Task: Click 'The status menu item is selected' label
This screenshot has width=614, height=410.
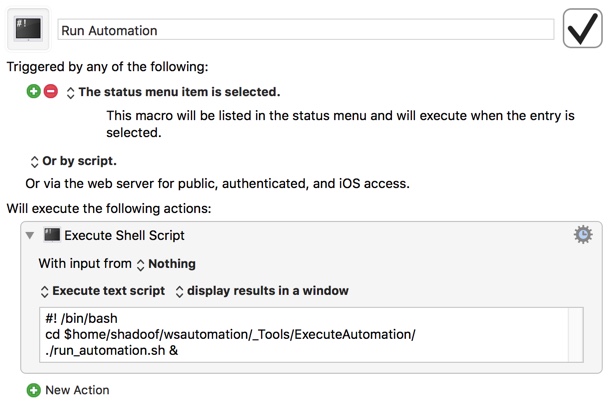Action: [179, 92]
